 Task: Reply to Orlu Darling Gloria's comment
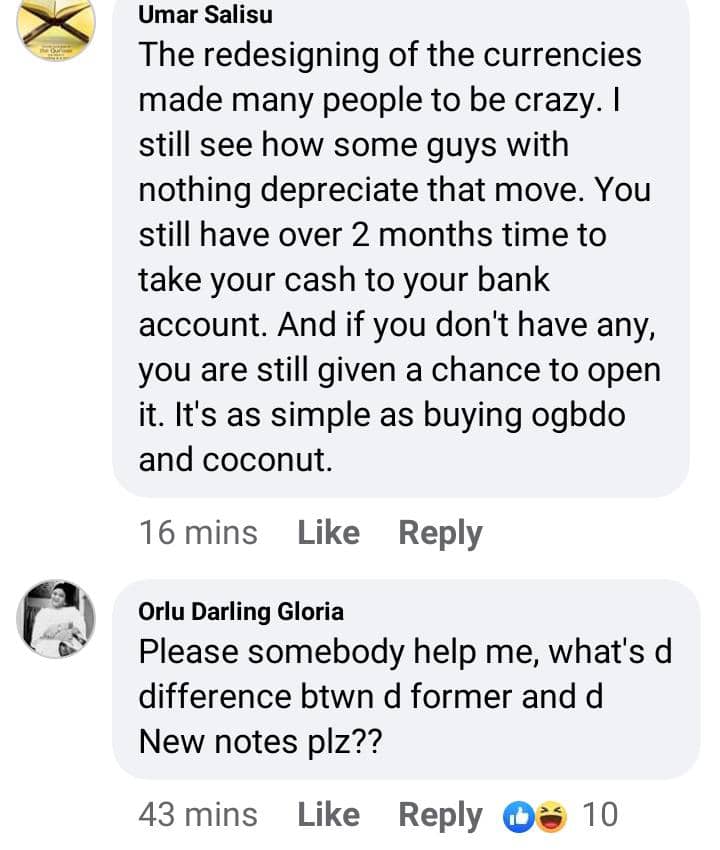click(x=440, y=815)
